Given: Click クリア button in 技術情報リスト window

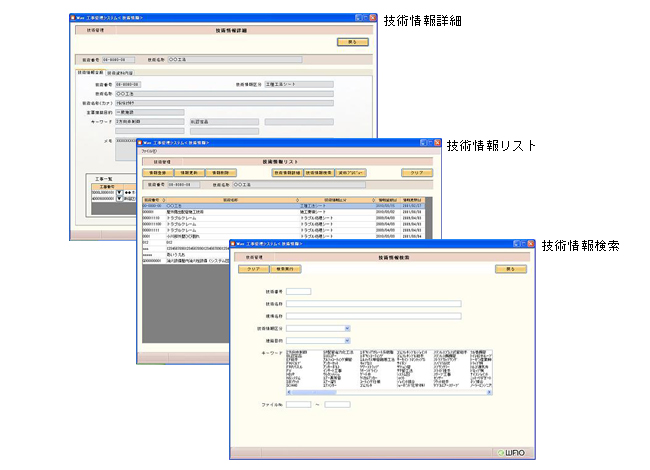Looking at the screenshot, I should tap(416, 173).
